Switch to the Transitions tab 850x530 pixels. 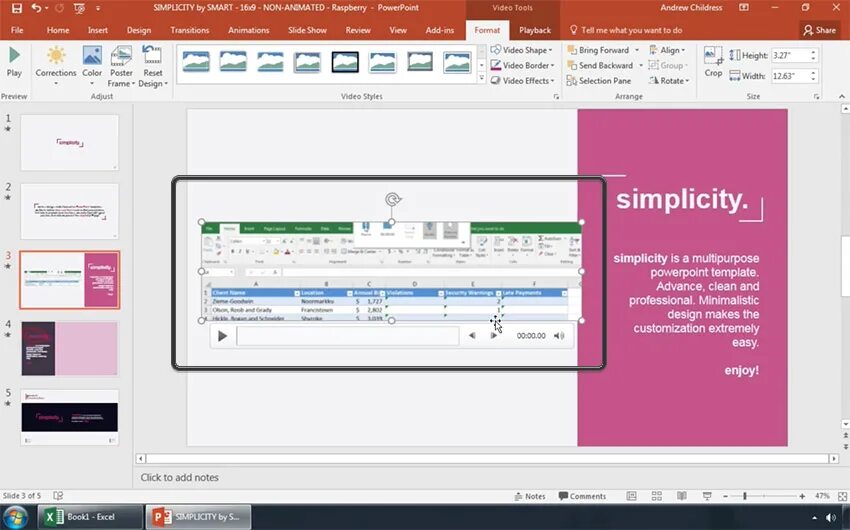click(x=190, y=30)
